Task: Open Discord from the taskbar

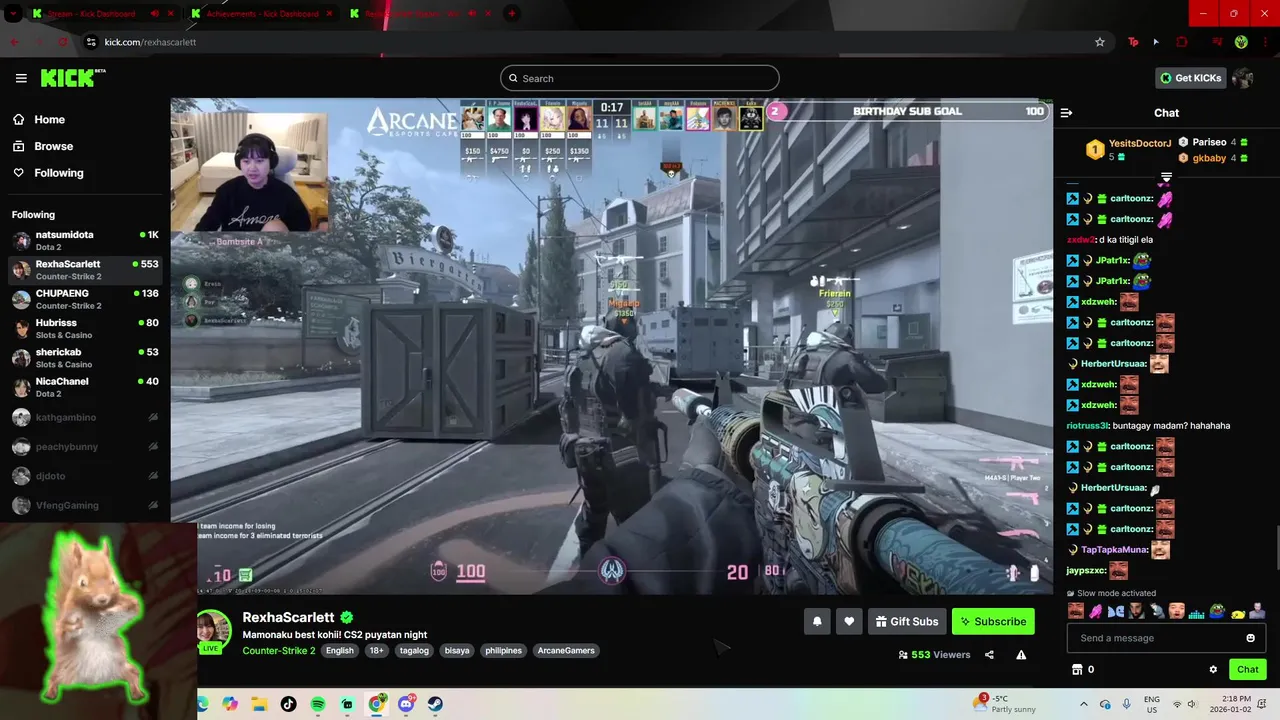Action: [x=406, y=704]
